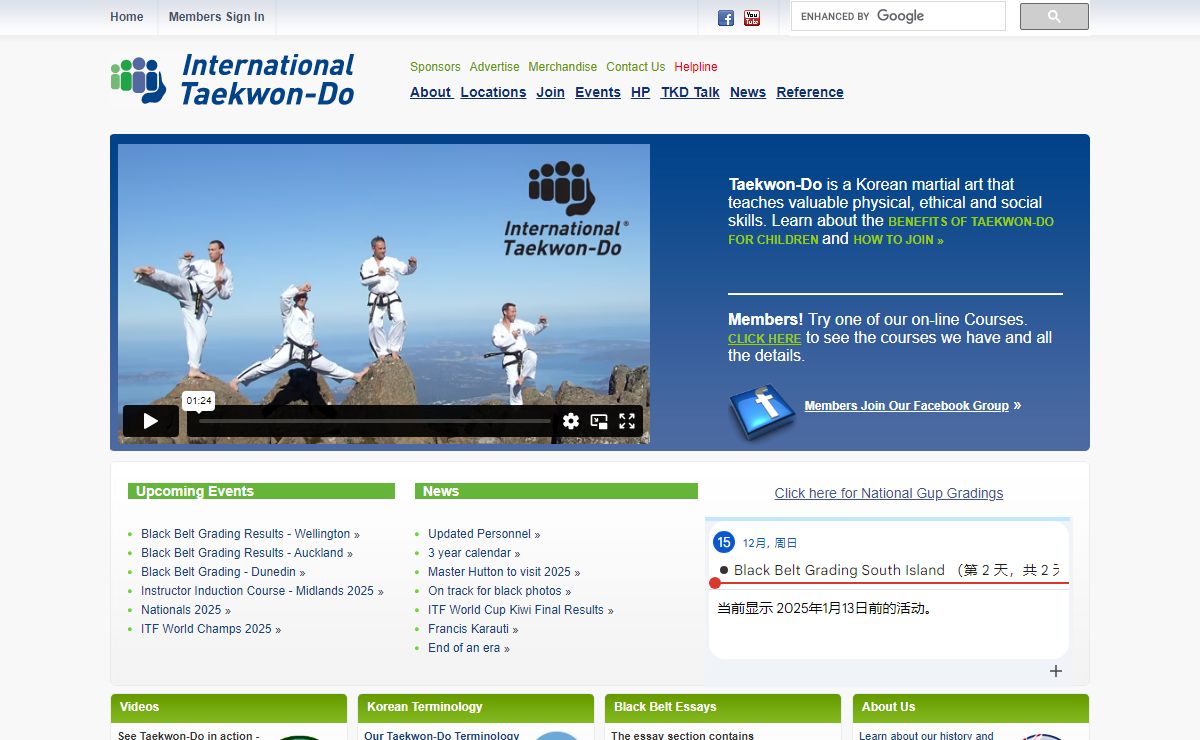Click the International Taekwon-Do logo

(x=233, y=80)
